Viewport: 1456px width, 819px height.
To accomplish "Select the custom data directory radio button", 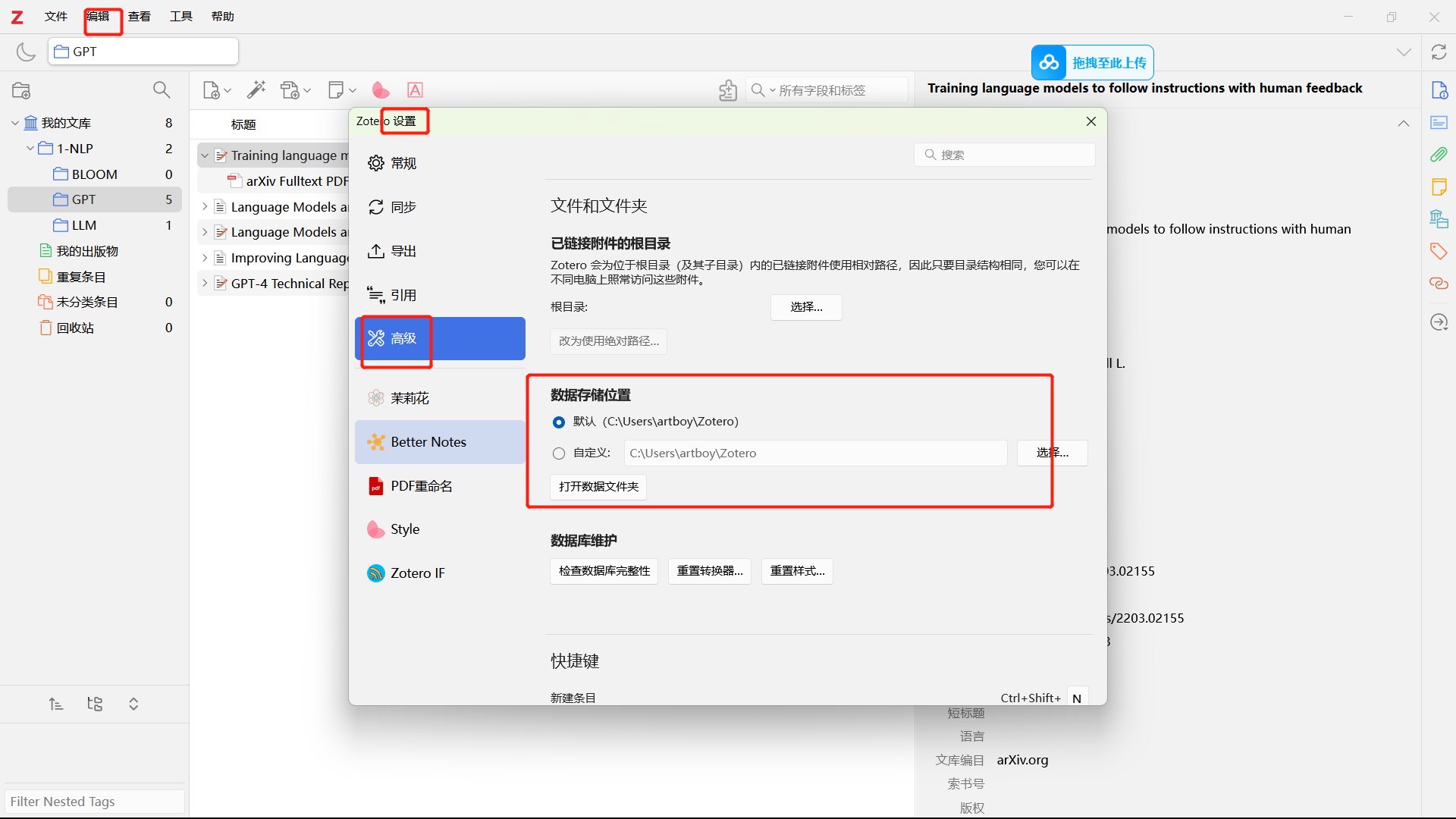I will click(559, 453).
